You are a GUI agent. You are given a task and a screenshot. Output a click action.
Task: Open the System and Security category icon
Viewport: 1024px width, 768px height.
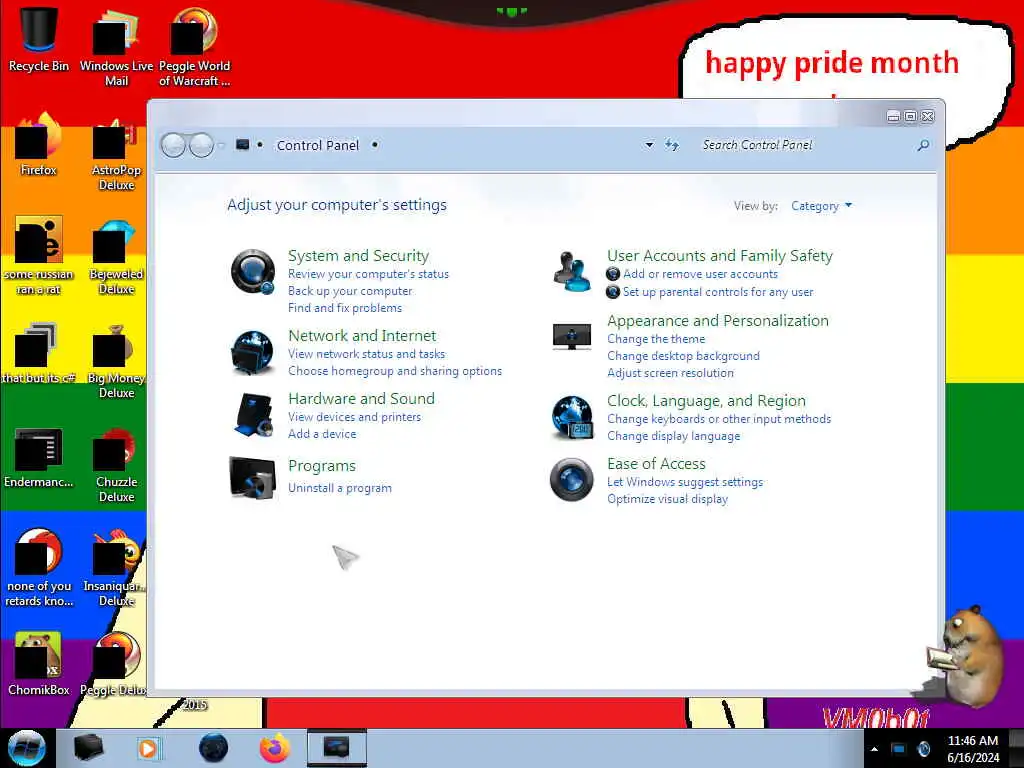(253, 271)
